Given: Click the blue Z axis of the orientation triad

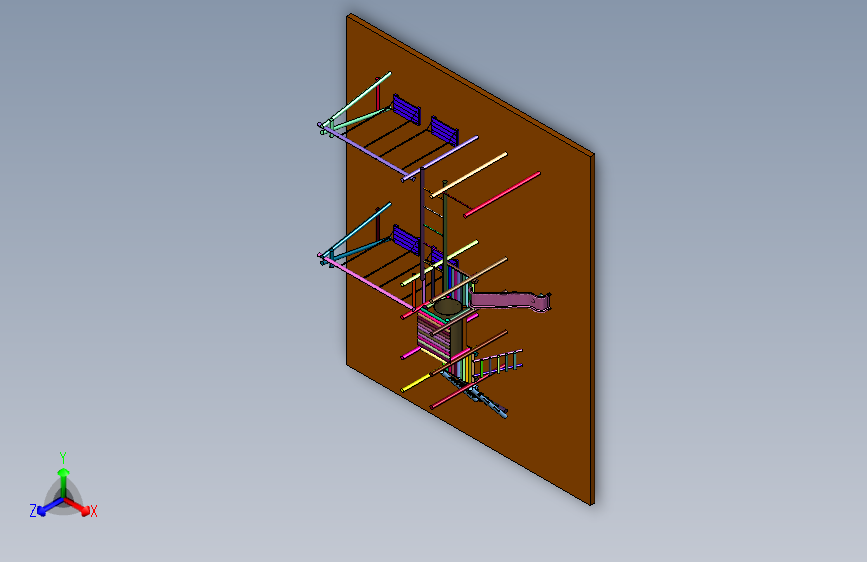Looking at the screenshot, I should 50,507.
